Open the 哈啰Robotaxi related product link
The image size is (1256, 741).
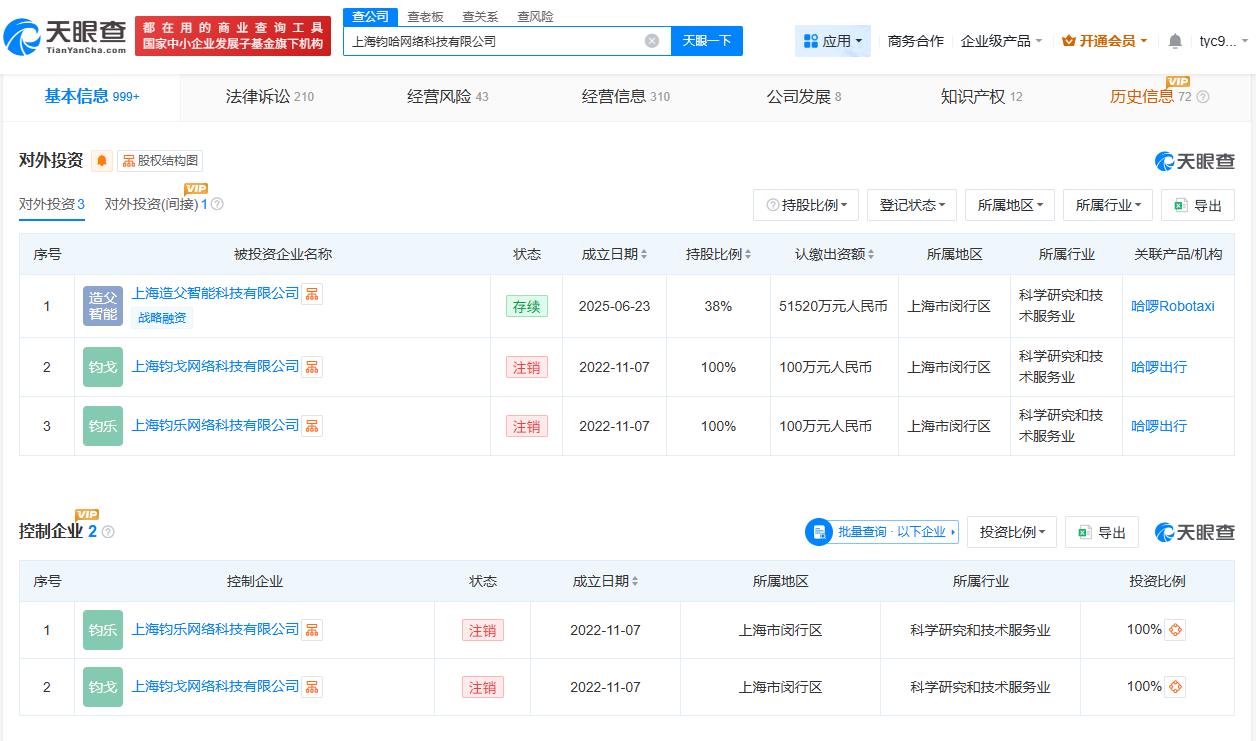point(1172,306)
